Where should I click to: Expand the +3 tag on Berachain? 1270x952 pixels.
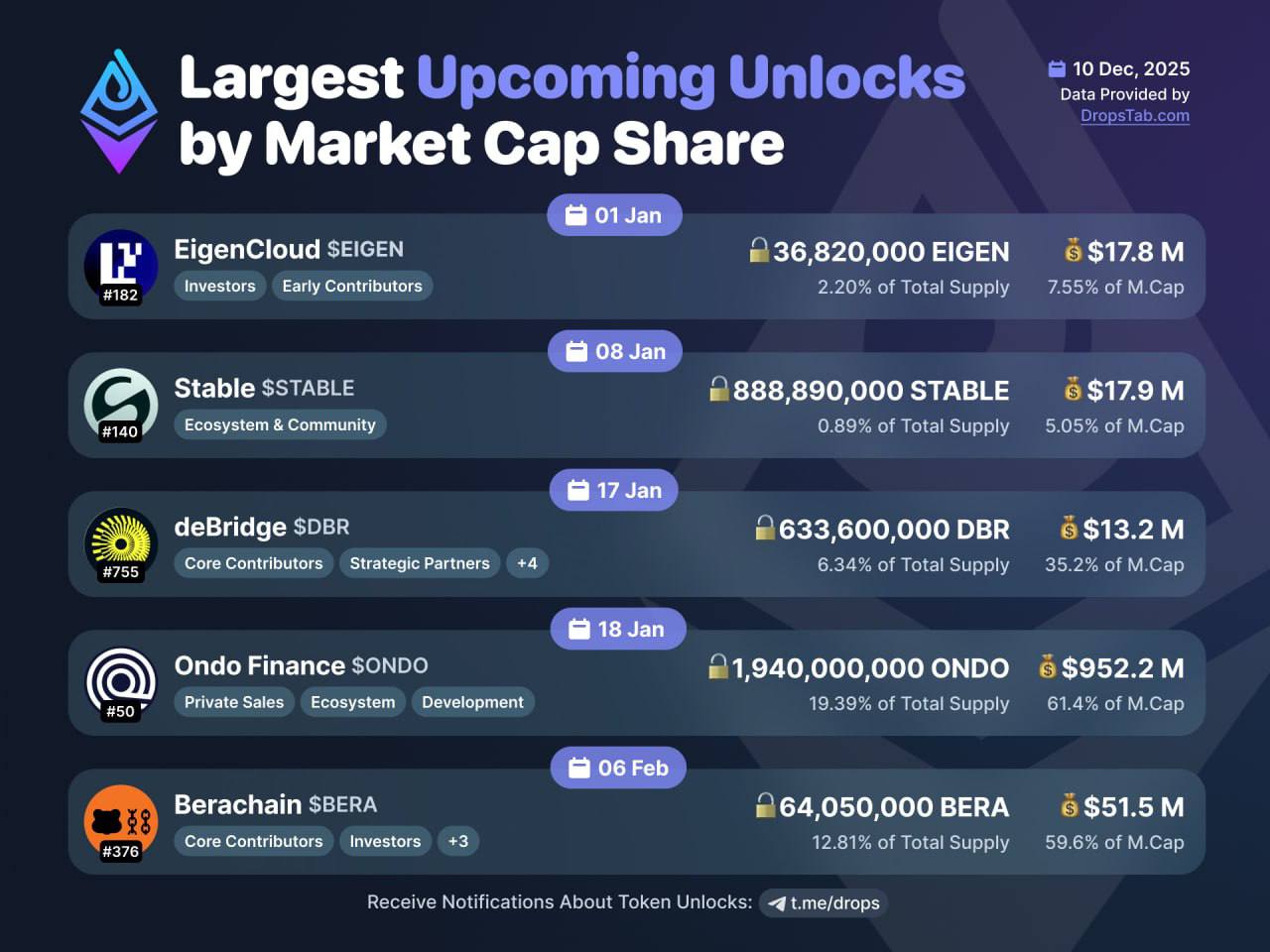457,841
